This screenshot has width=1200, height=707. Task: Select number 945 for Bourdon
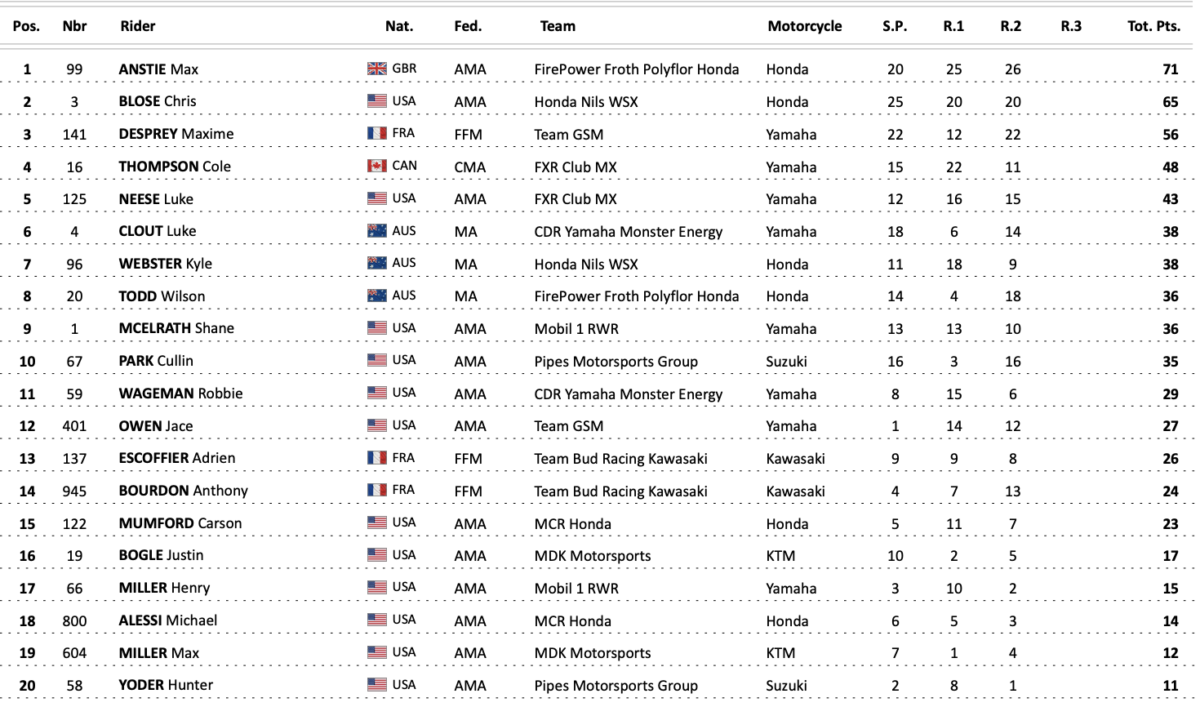click(74, 490)
